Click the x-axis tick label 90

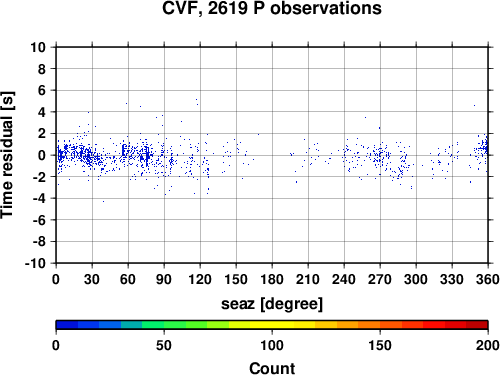164,279
